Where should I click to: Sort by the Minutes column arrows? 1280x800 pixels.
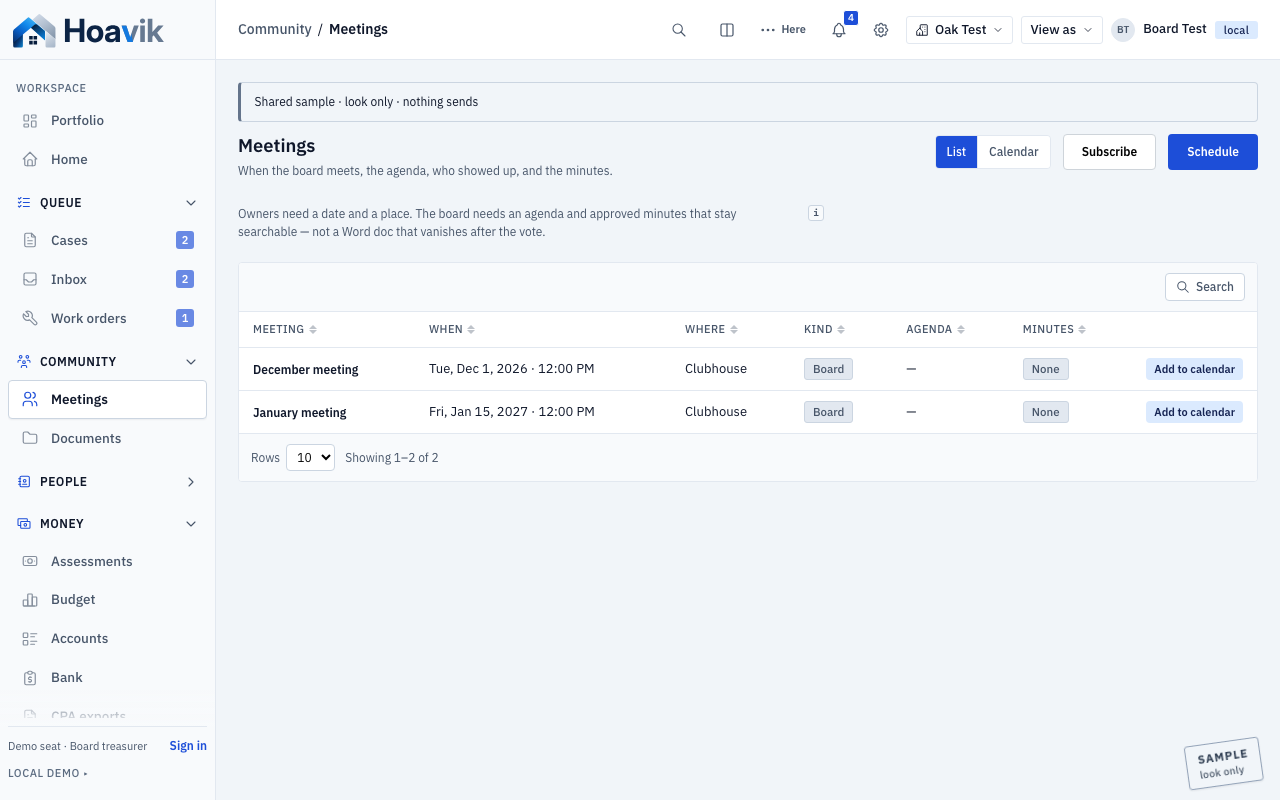pos(1082,330)
